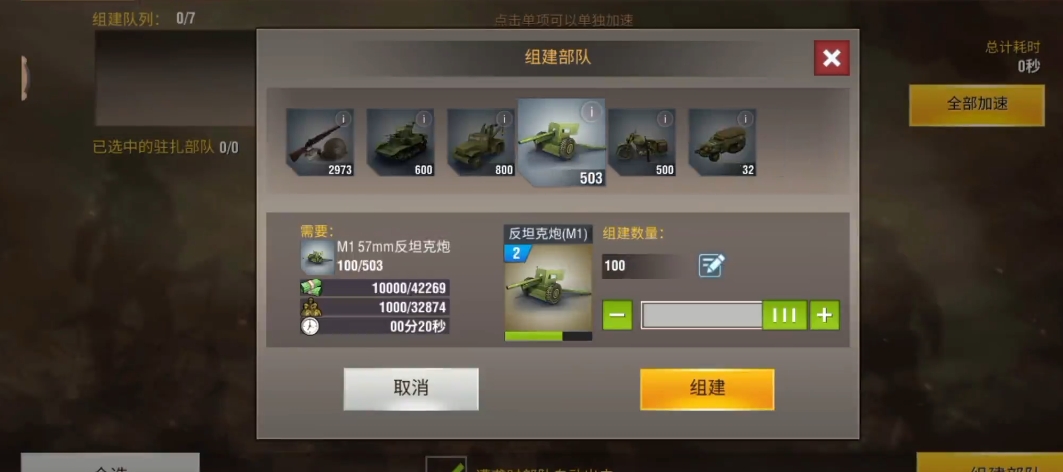Image resolution: width=1063 pixels, height=472 pixels.
Task: Select the half-track unit with 32
Action: [x=723, y=142]
